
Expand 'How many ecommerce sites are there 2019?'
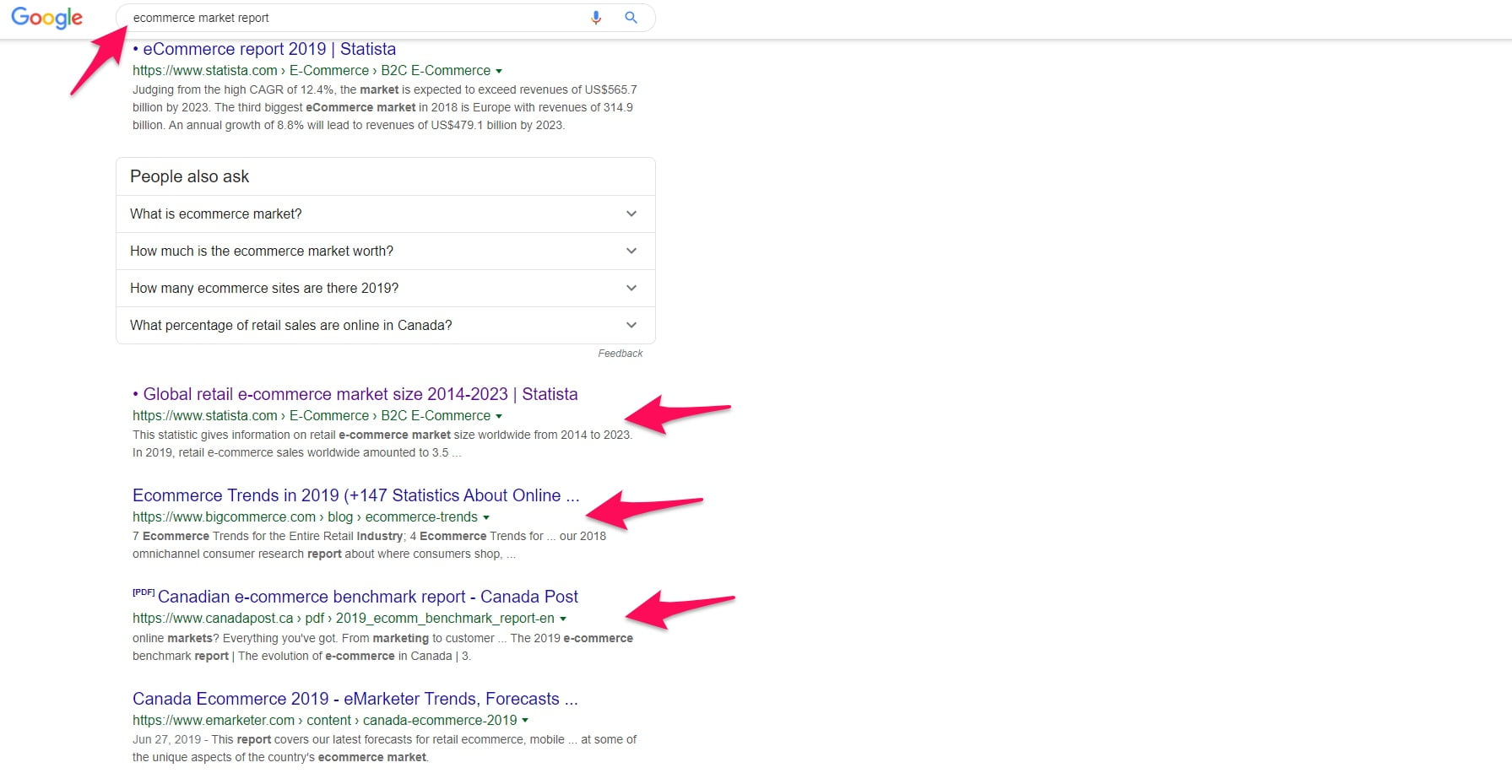385,288
